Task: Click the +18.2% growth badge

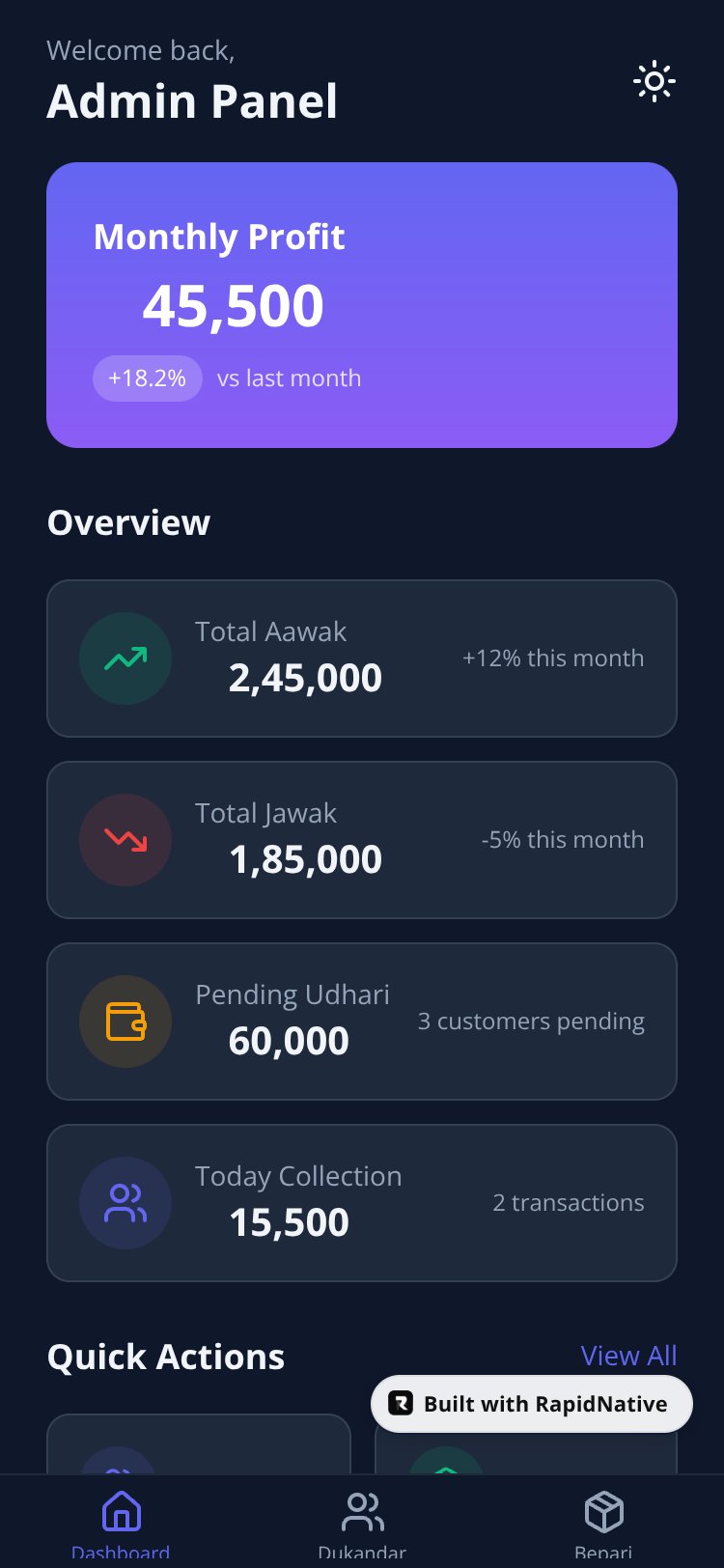Action: 148,378
